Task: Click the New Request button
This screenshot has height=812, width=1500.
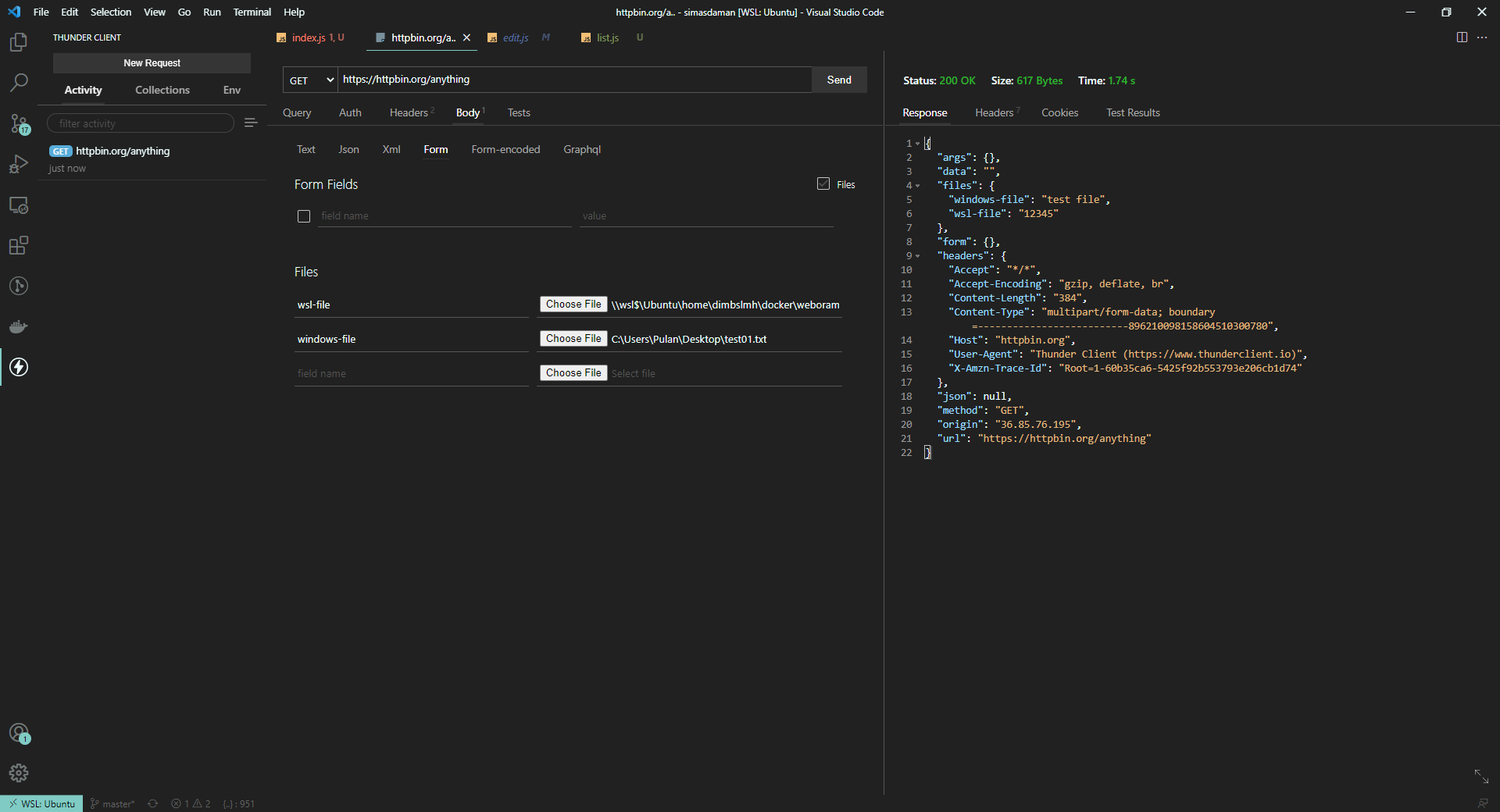Action: [x=152, y=62]
